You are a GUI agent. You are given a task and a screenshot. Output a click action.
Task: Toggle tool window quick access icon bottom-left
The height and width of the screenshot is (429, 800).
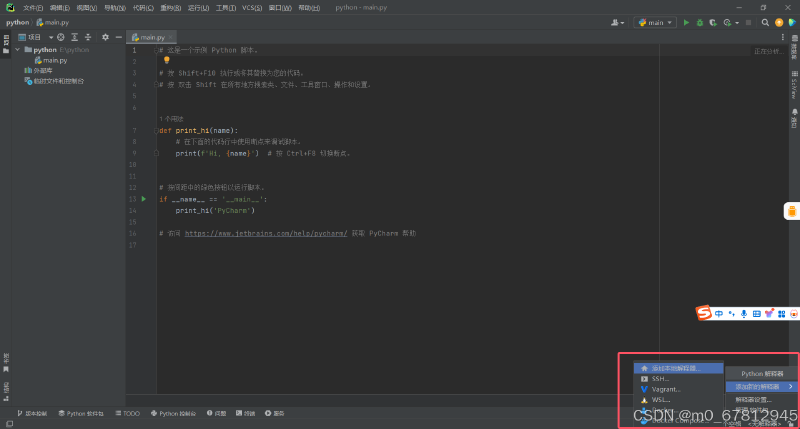point(10,424)
